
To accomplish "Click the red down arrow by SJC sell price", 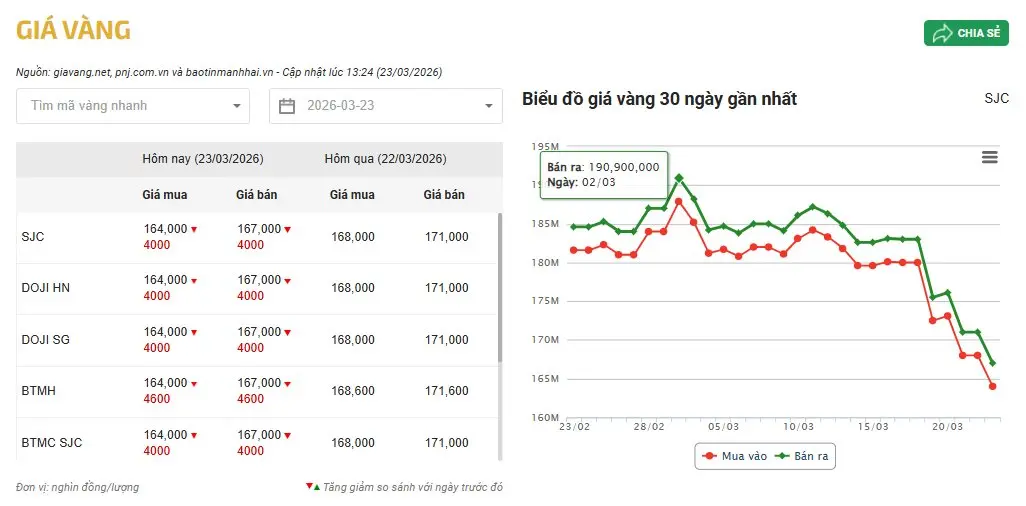I will 288,230.
